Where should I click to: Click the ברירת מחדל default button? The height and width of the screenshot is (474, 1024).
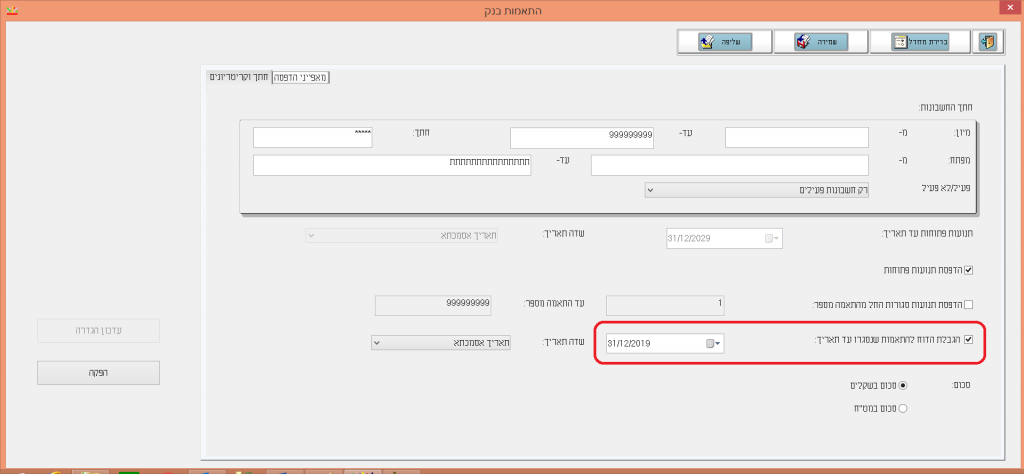tap(920, 42)
